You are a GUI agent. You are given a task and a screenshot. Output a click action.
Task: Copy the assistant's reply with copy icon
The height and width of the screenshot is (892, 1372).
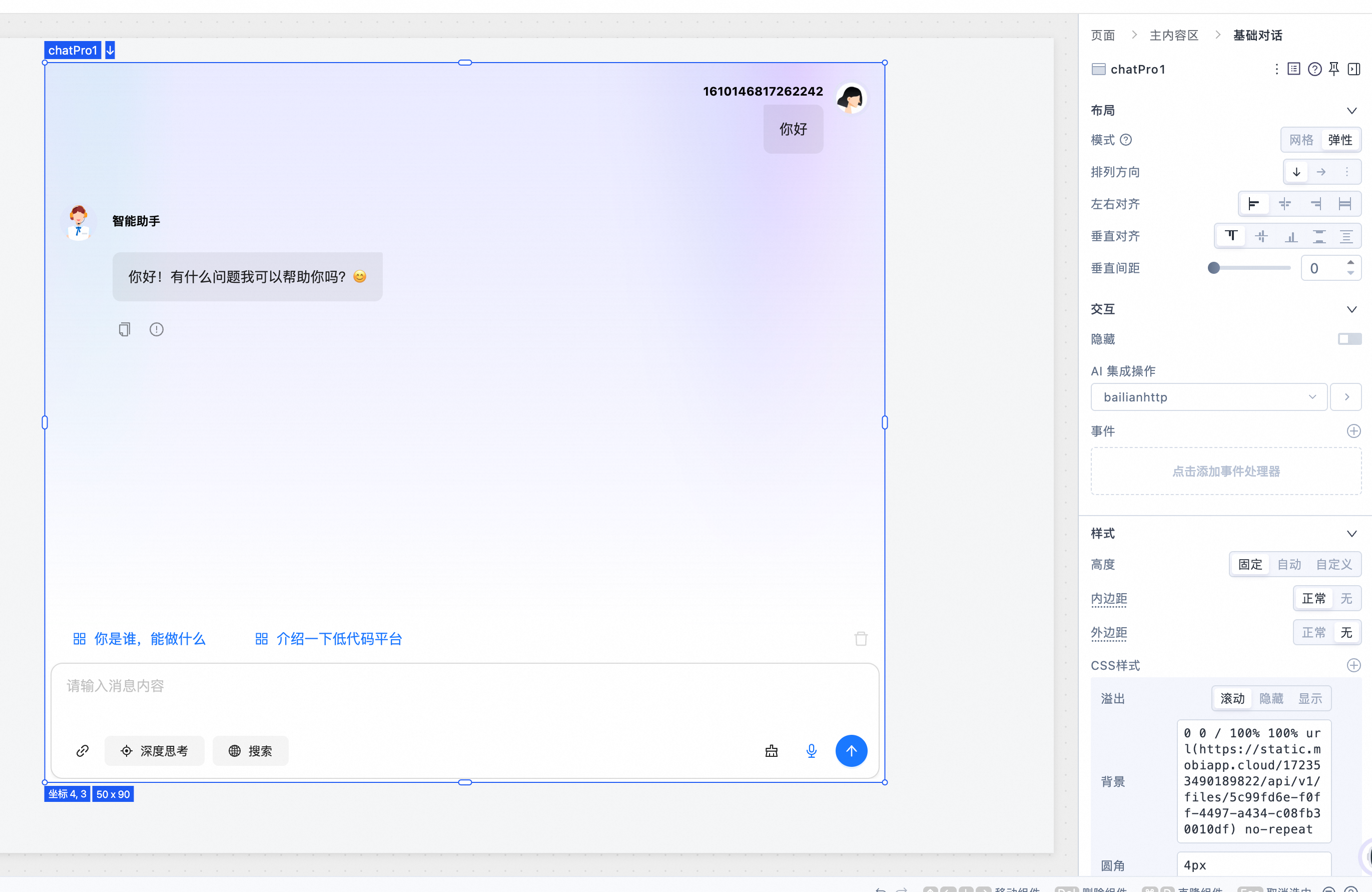pos(124,329)
